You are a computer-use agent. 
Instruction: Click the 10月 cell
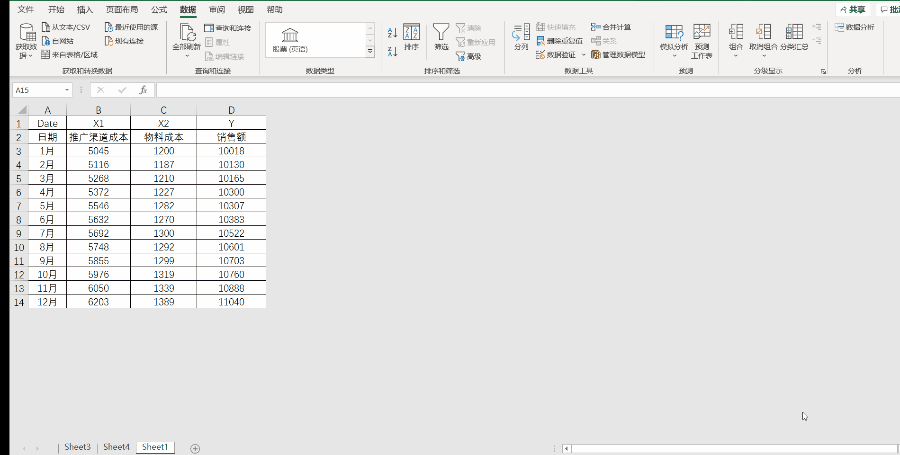click(47, 274)
